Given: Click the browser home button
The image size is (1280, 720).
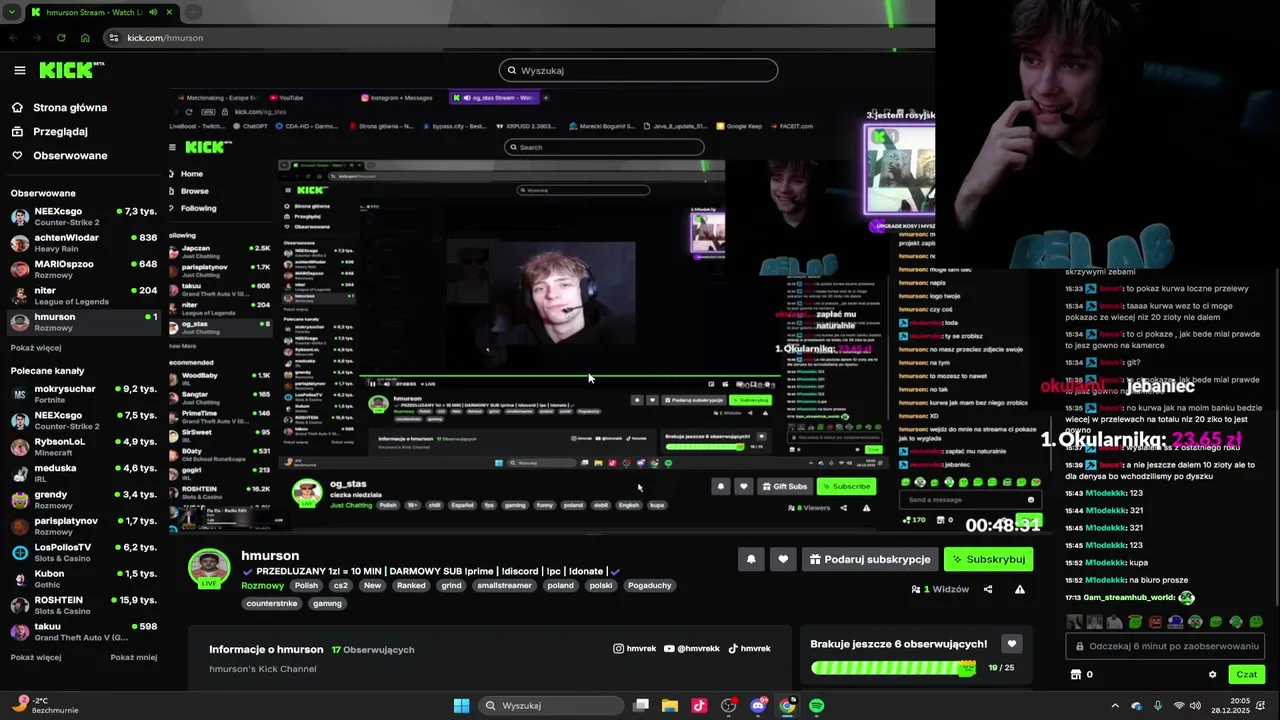Looking at the screenshot, I should [85, 37].
